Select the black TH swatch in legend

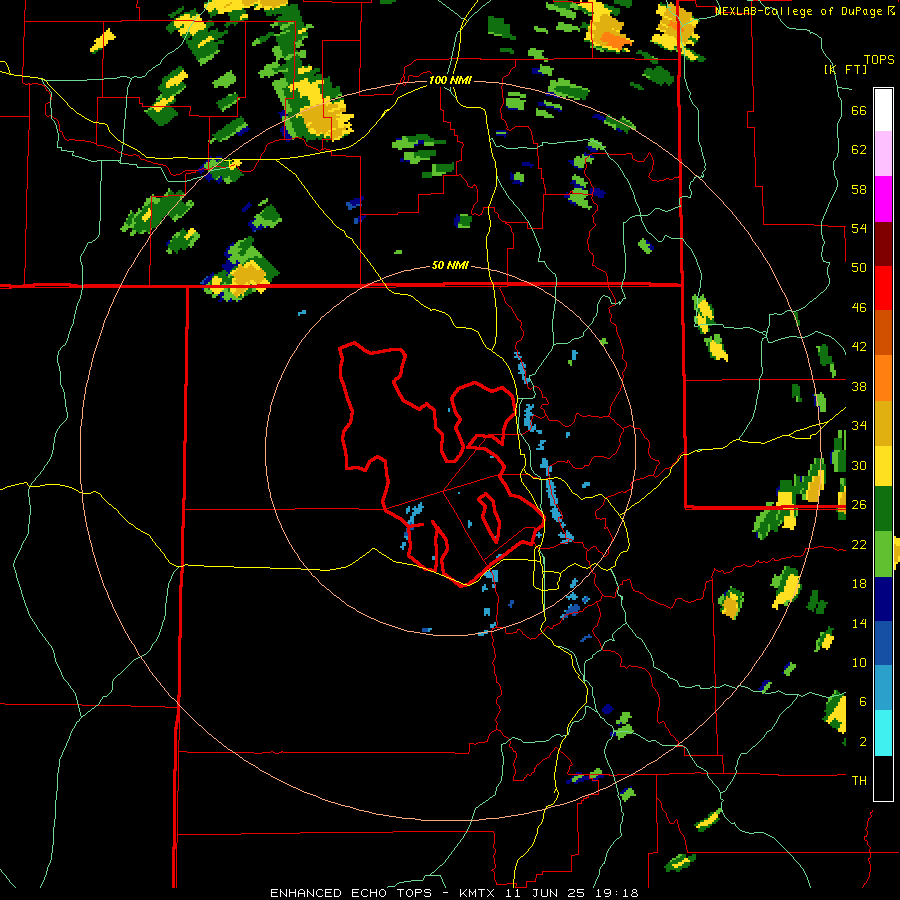(883, 778)
